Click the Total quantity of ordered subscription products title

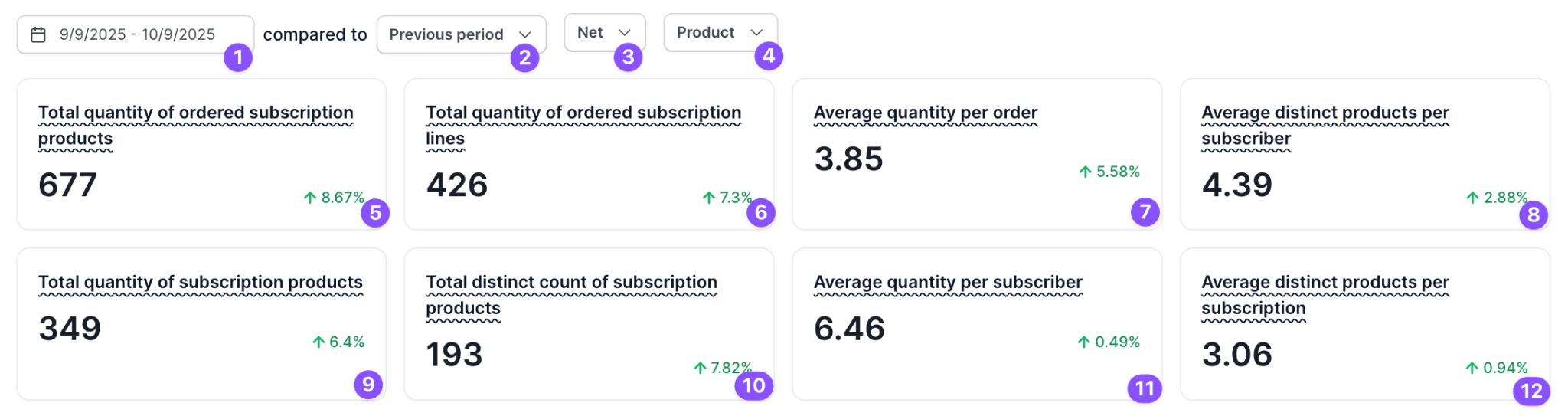click(196, 126)
